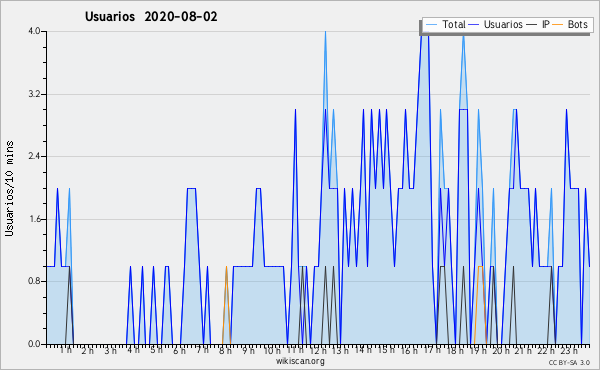Click the '1 h' x-axis label
Screen dimensions: 600x370
[x=65, y=350]
